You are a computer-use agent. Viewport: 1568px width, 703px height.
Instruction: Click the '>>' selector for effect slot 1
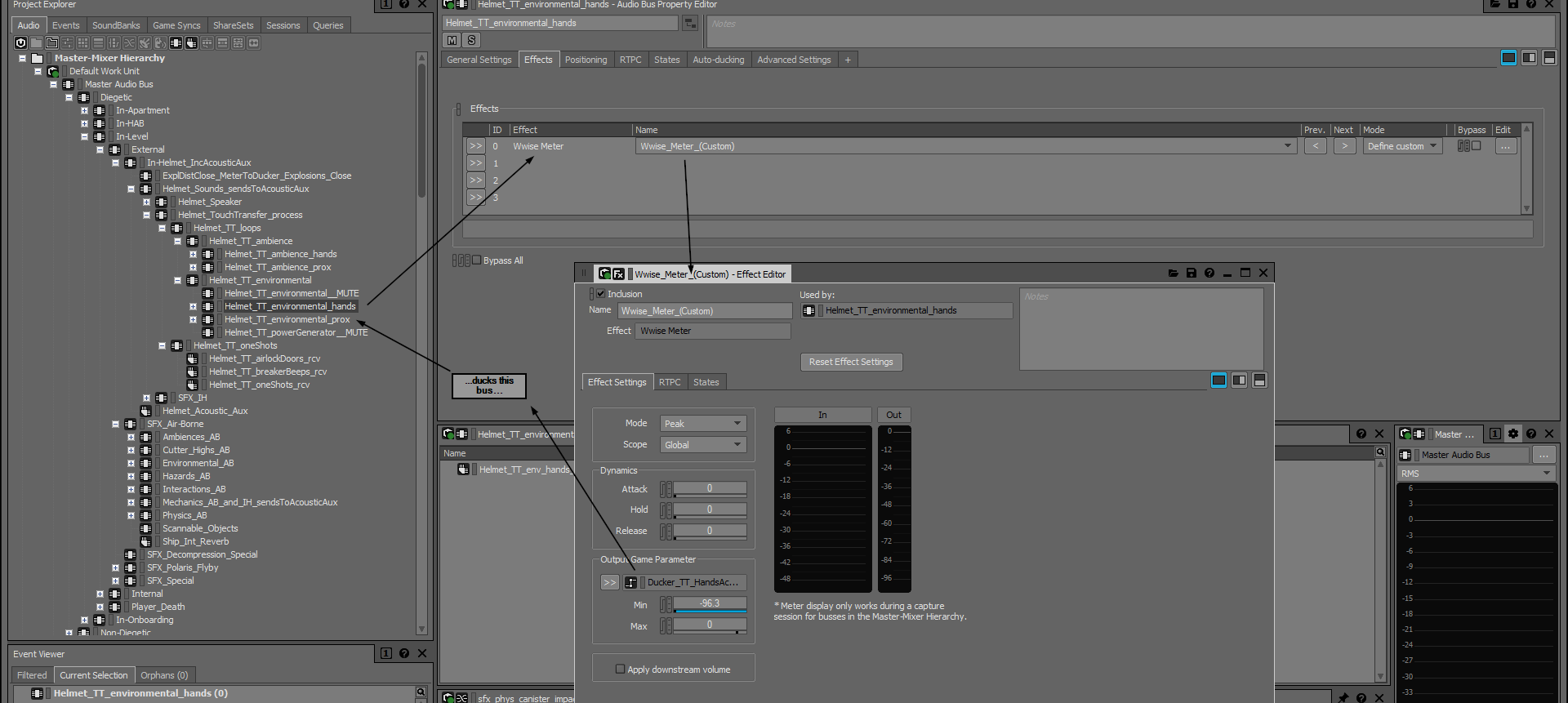[x=475, y=163]
